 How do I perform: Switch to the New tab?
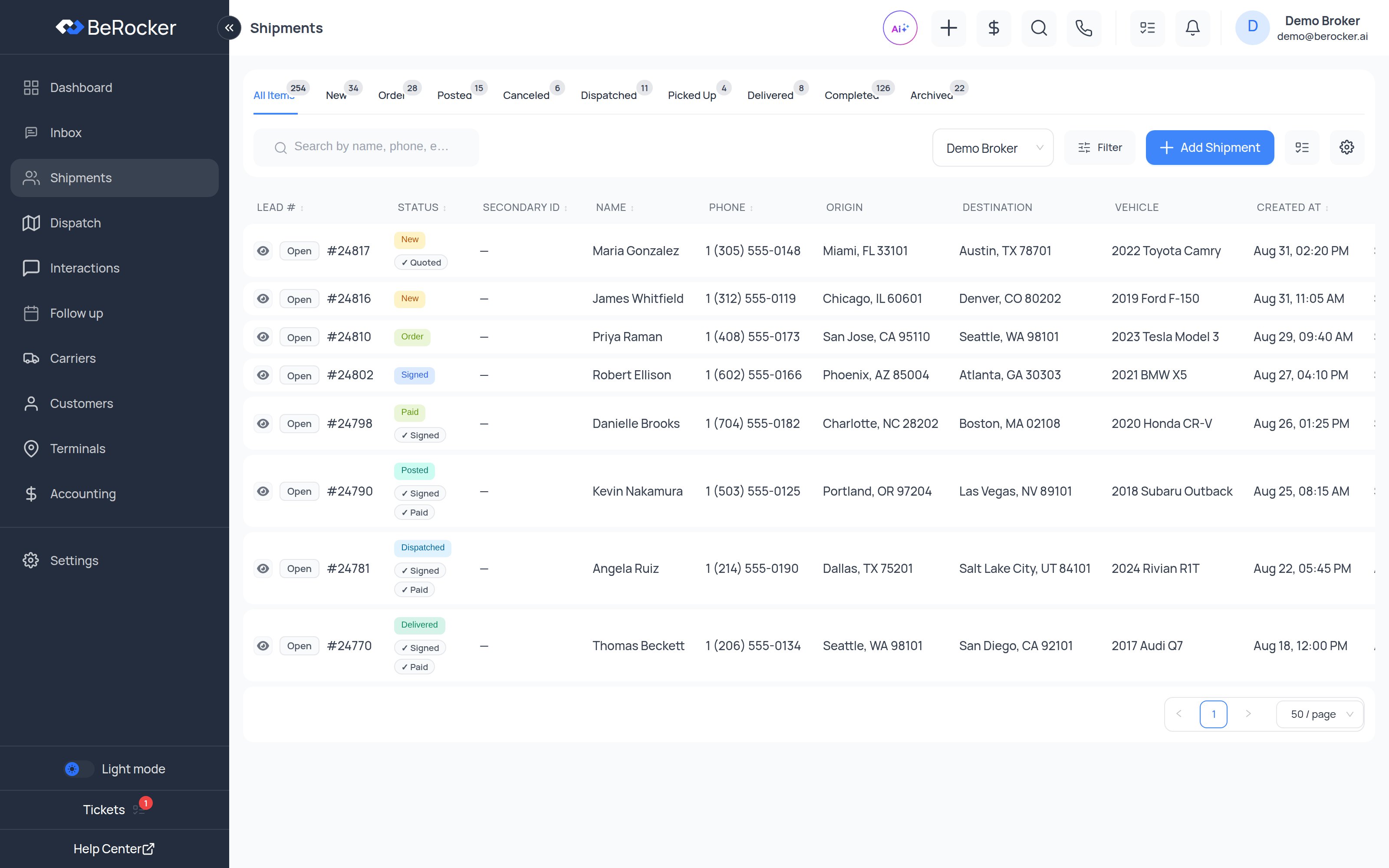tap(336, 95)
